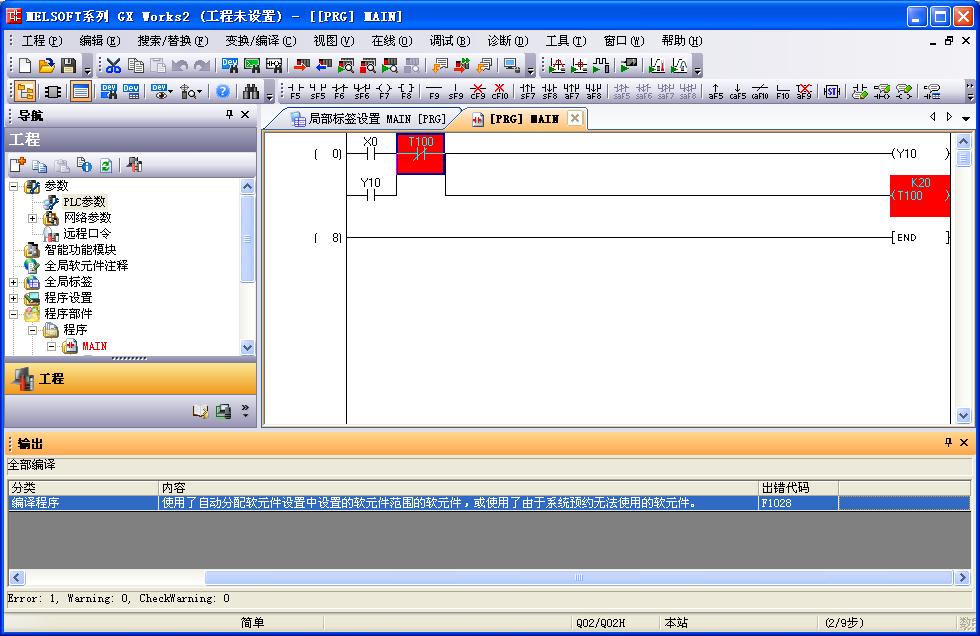Insert coil with F7 icon
Screen dimensions: 980x636
pos(384,92)
